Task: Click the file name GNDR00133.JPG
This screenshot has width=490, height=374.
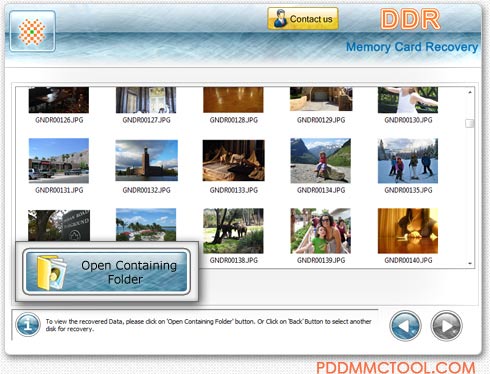Action: pos(234,190)
